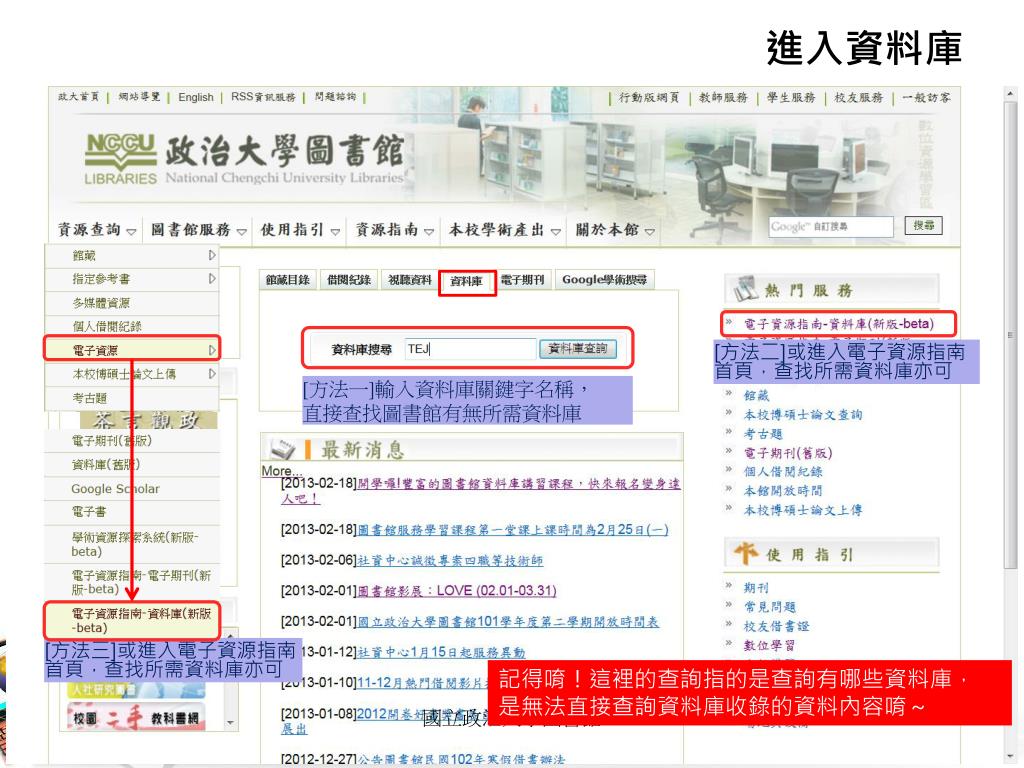Expand 電子資源 submenu arrow
Viewport: 1024px width, 768px height.
pos(212,350)
